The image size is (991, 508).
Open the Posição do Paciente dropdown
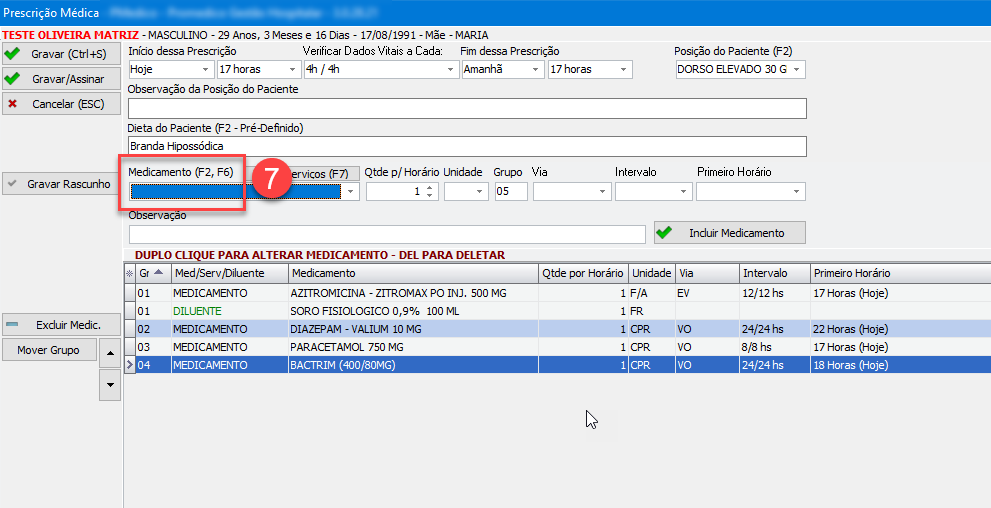(797, 70)
